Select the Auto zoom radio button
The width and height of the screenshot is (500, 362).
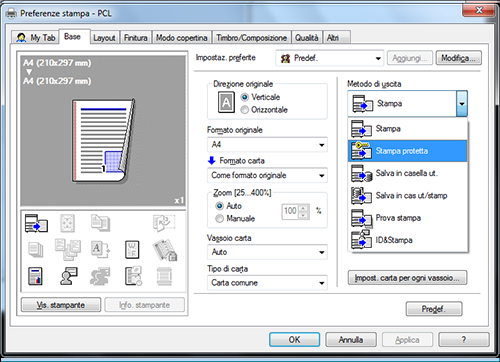219,206
